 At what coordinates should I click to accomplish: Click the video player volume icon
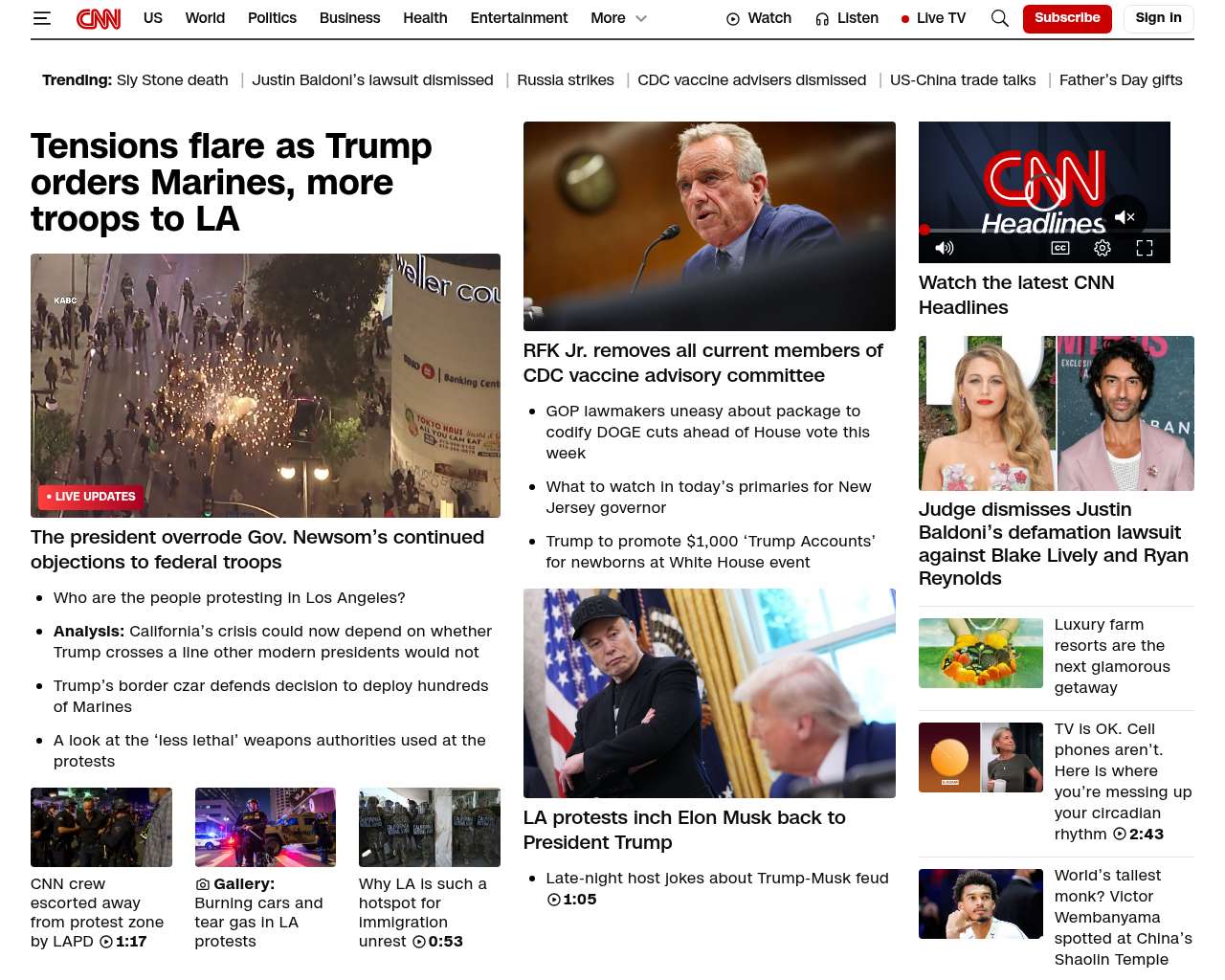945,248
